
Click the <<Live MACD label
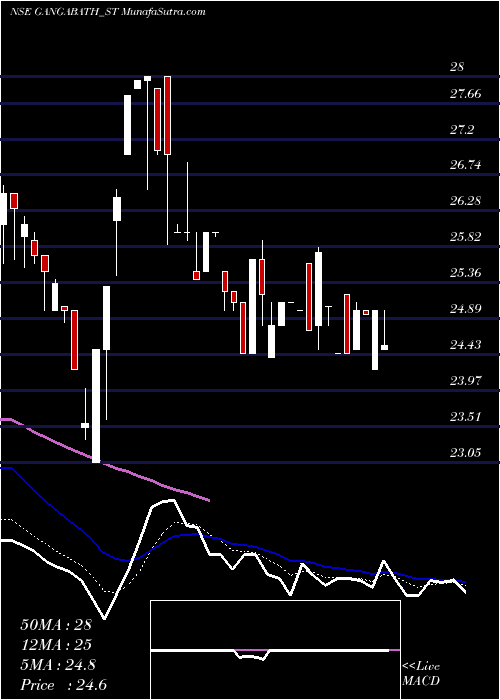[421, 674]
